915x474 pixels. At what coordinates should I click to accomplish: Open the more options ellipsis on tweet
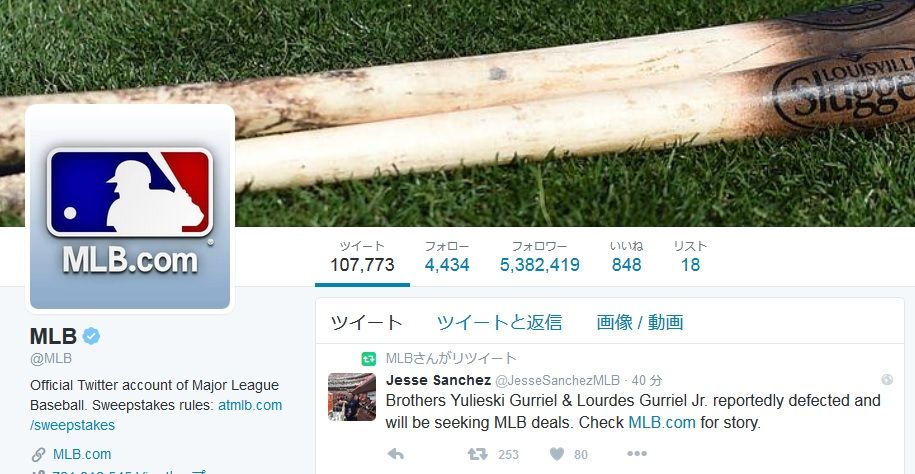tap(637, 454)
